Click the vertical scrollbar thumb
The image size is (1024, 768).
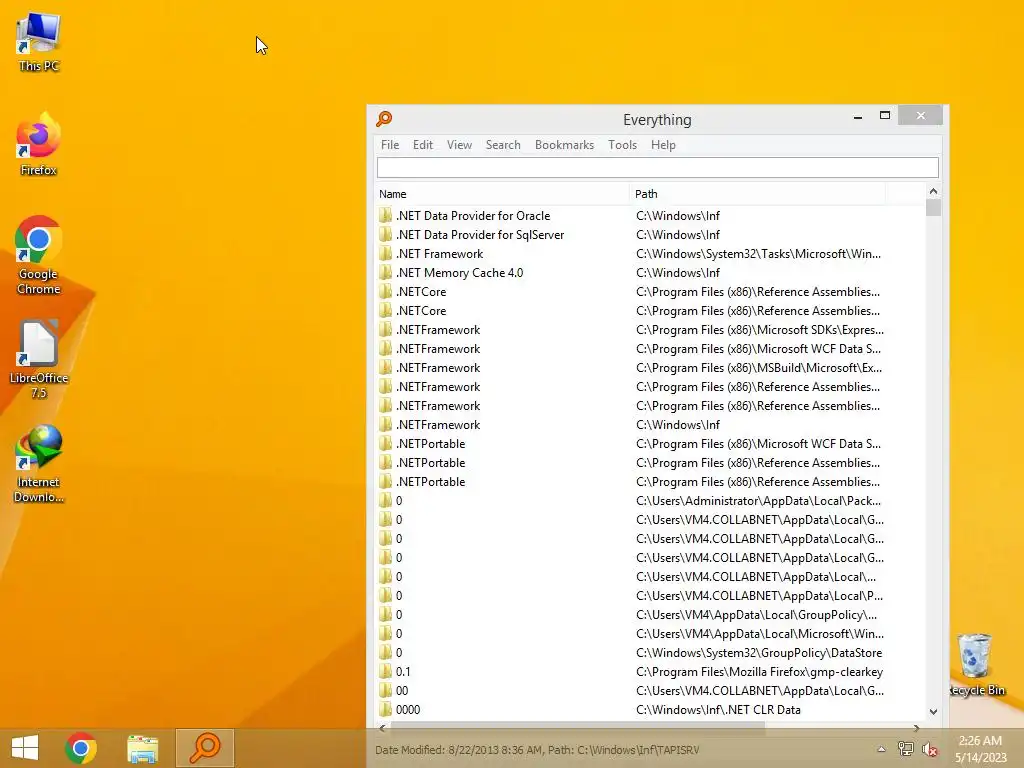tap(933, 208)
